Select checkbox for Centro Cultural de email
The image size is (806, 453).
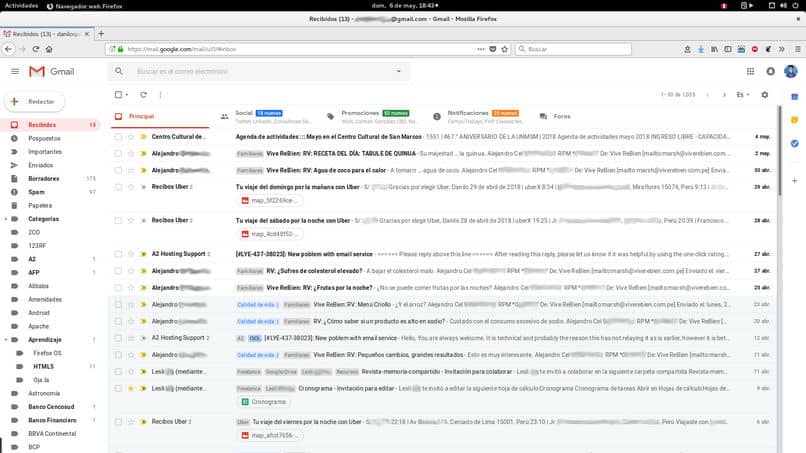coord(118,137)
